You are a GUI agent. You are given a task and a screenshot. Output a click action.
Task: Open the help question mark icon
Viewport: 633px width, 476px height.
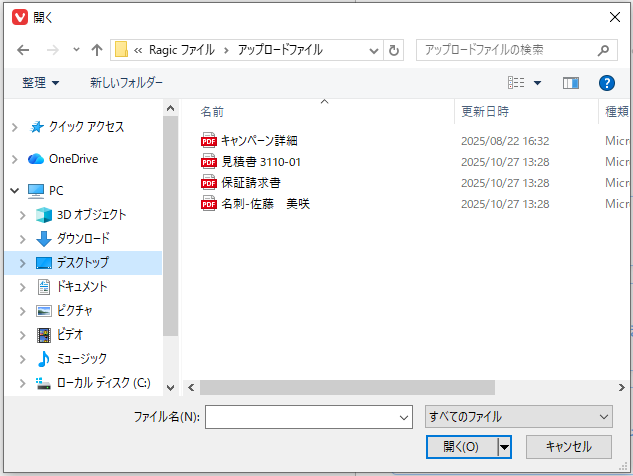[x=605, y=83]
